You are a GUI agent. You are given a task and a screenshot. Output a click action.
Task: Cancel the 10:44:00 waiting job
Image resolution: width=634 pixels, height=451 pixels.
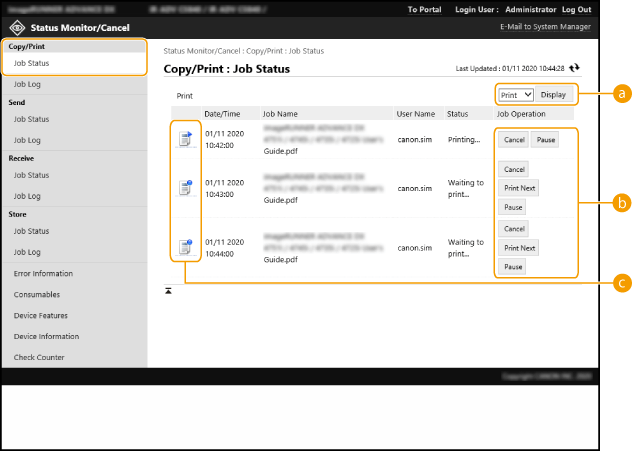pos(514,229)
